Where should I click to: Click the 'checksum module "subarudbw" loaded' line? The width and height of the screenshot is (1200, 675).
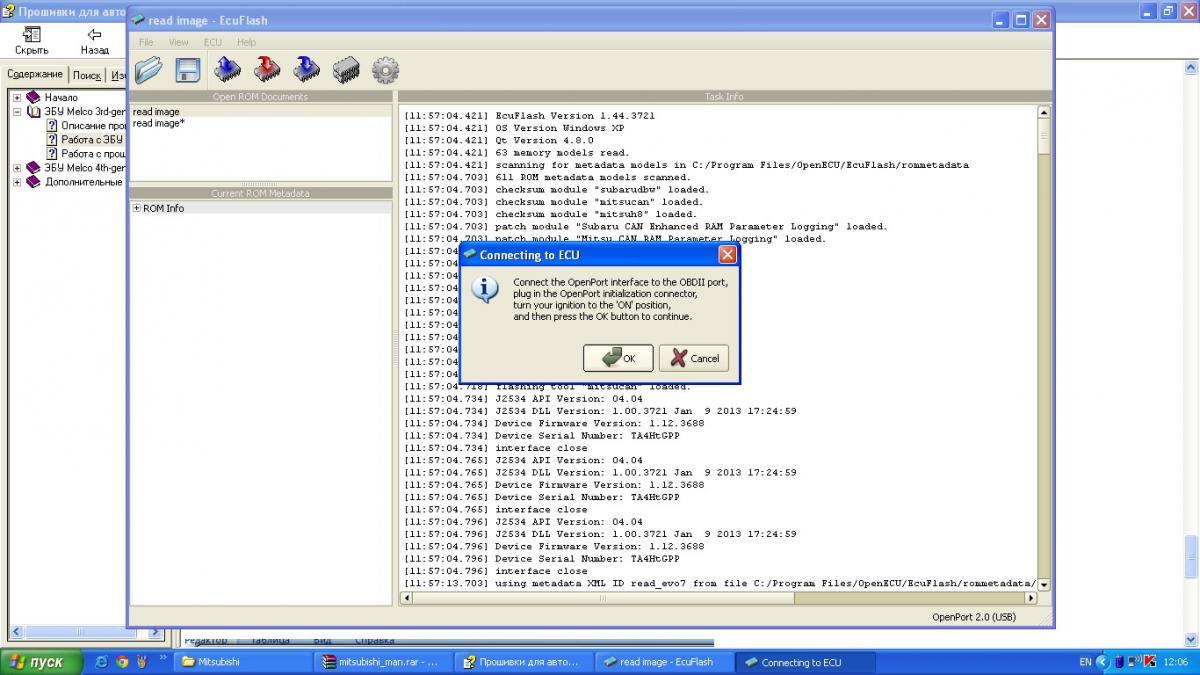pyautogui.click(x=556, y=189)
